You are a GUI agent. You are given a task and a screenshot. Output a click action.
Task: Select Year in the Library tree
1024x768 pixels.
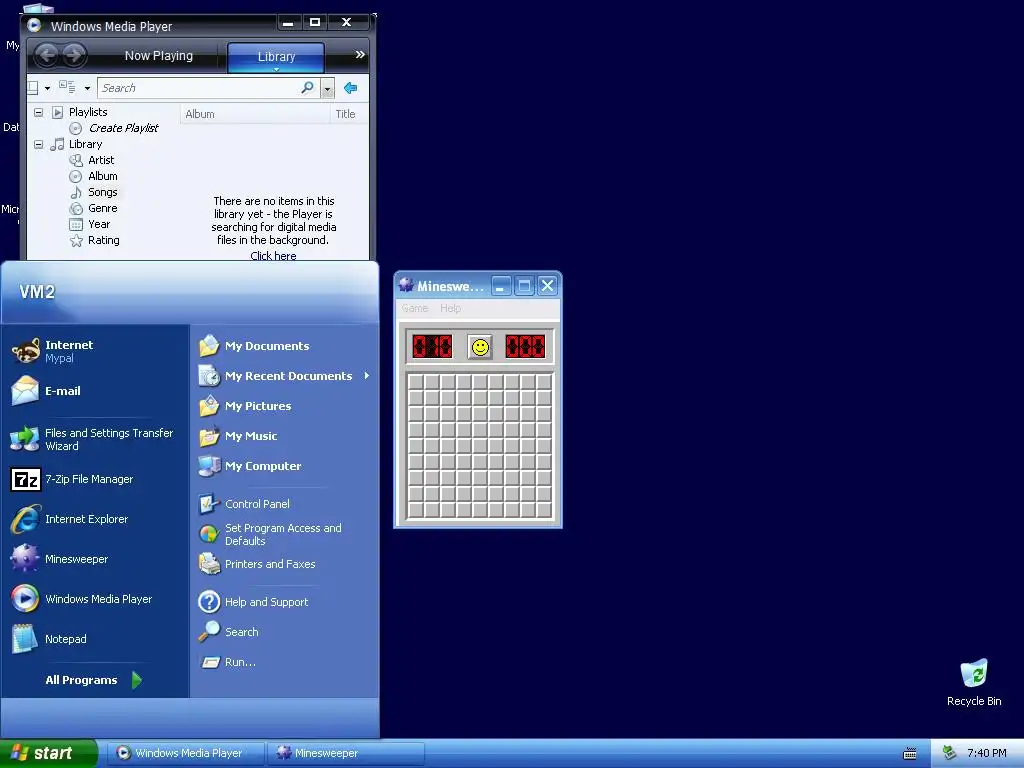[99, 224]
